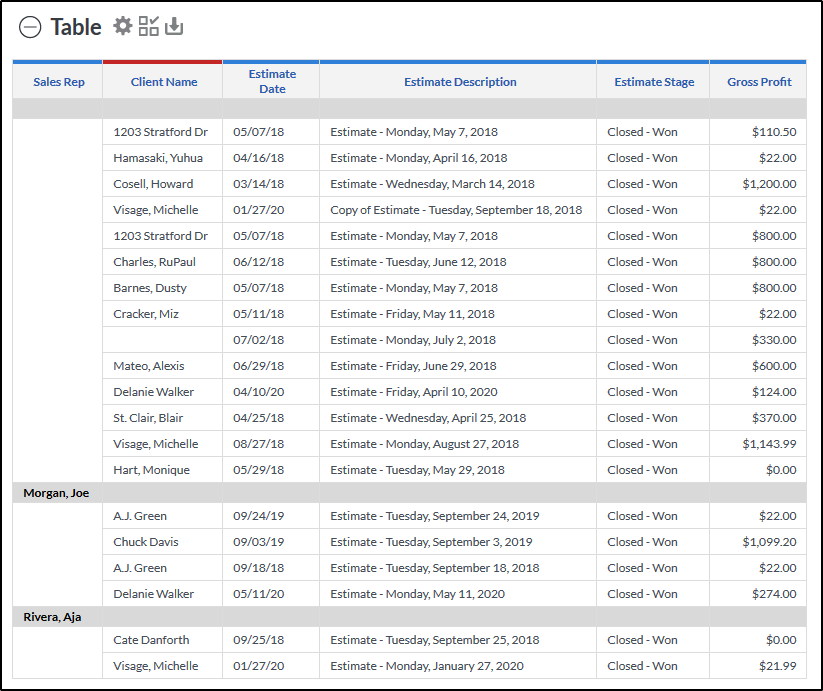The height and width of the screenshot is (691, 823).
Task: Select the 07/02/18 estimate date
Action: (x=259, y=340)
